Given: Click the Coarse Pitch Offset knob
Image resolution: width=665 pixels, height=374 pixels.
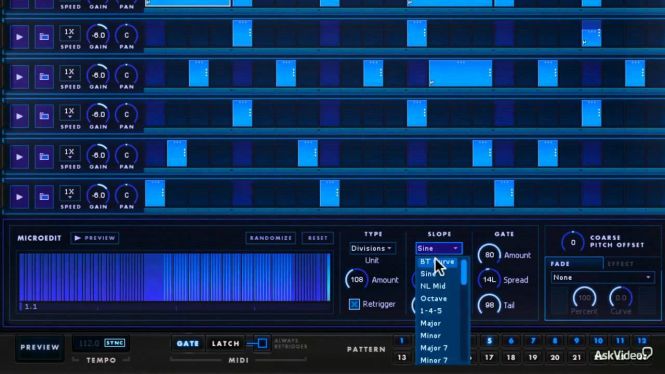Looking at the screenshot, I should [573, 242].
